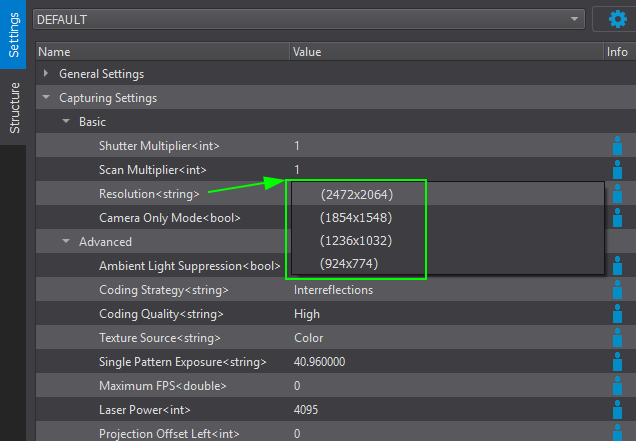Open info icon for Texture Source
The image size is (636, 441).
point(617,338)
